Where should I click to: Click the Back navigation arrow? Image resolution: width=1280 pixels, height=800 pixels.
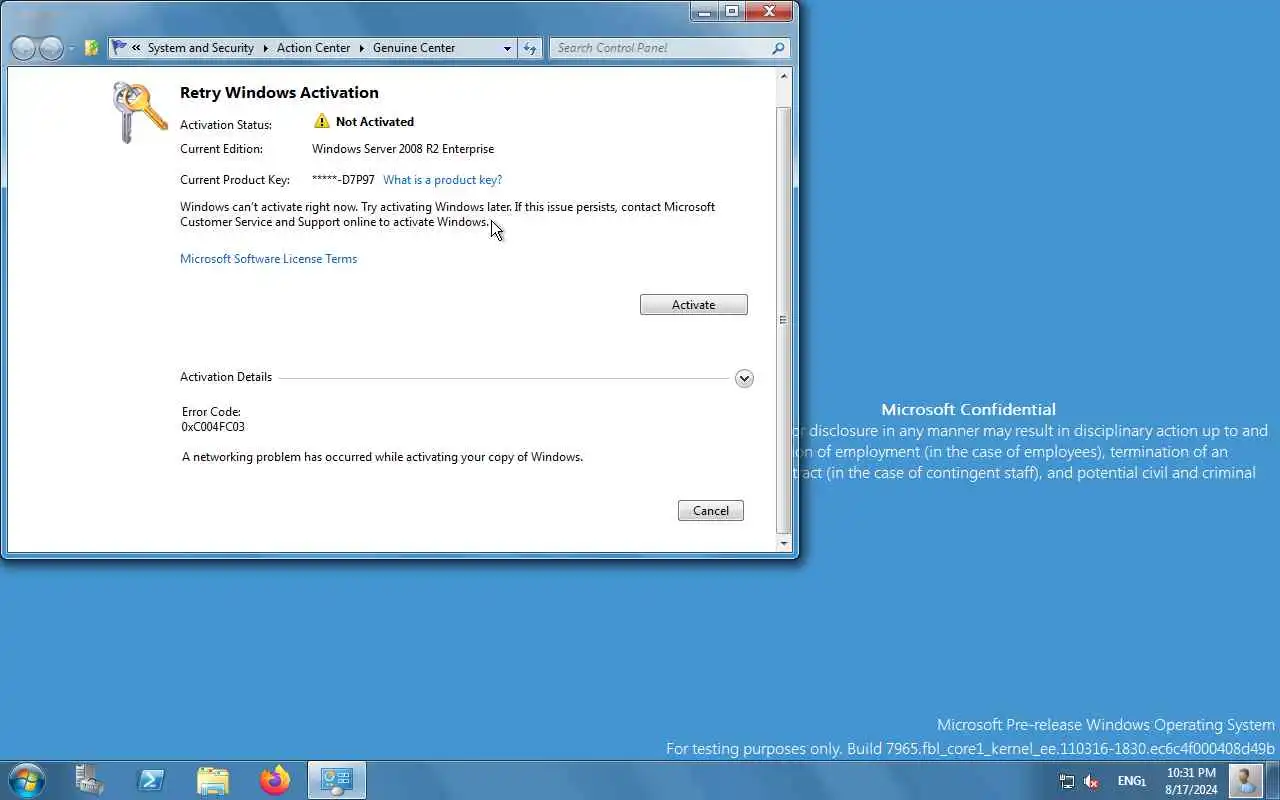(x=24, y=48)
